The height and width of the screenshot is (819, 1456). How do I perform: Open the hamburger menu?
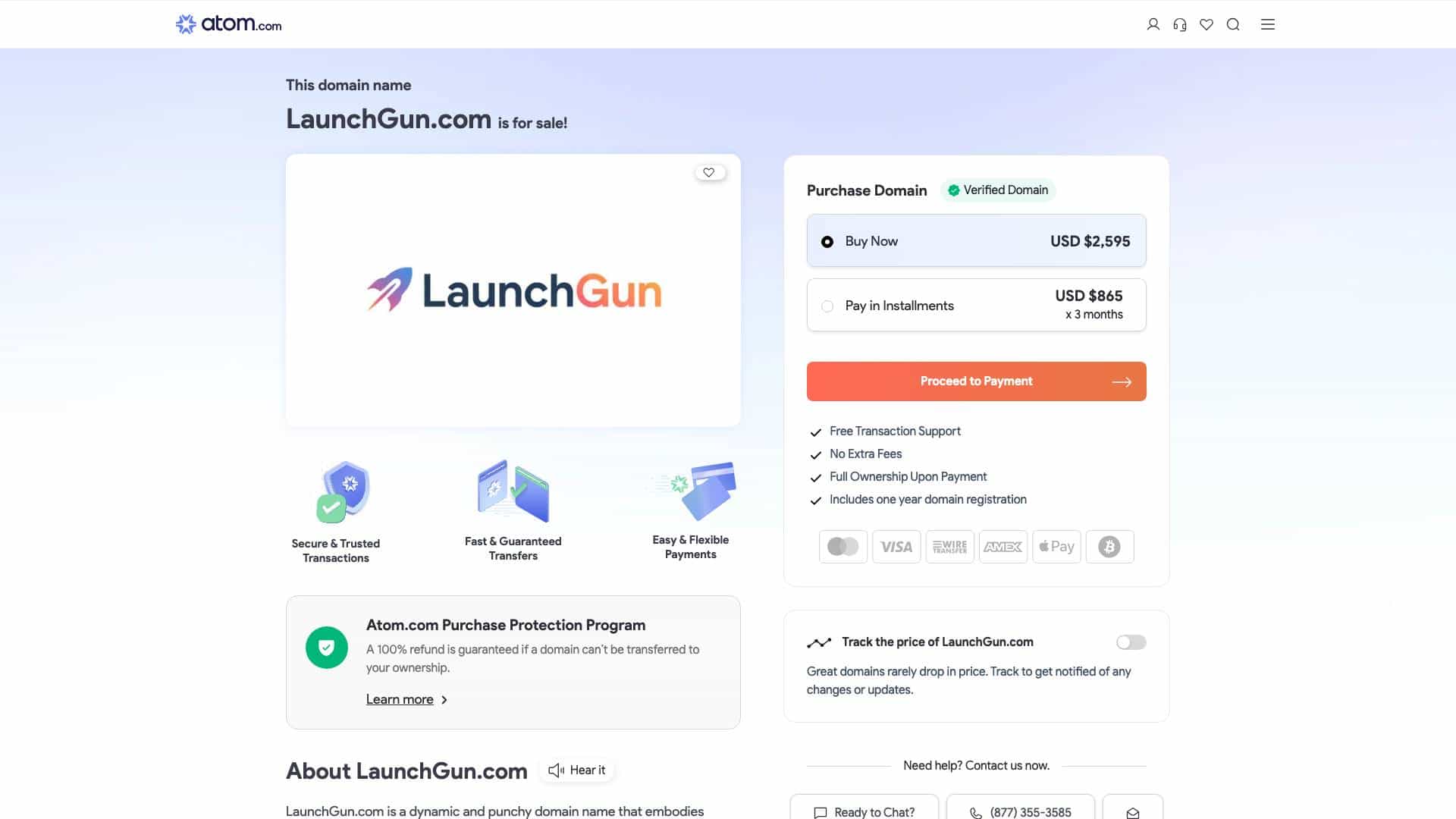pos(1268,24)
